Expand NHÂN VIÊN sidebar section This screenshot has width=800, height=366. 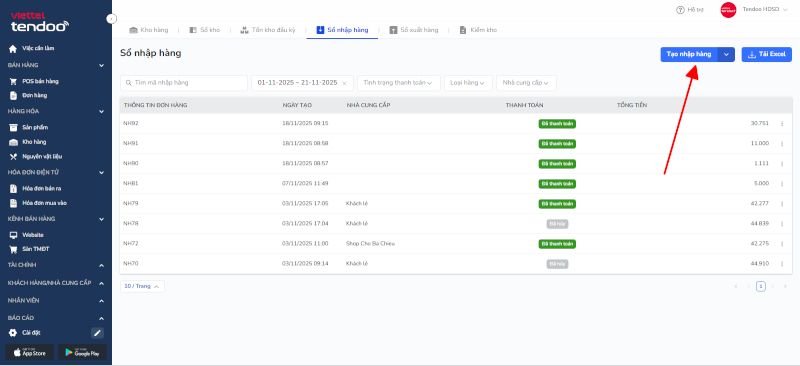click(x=102, y=301)
